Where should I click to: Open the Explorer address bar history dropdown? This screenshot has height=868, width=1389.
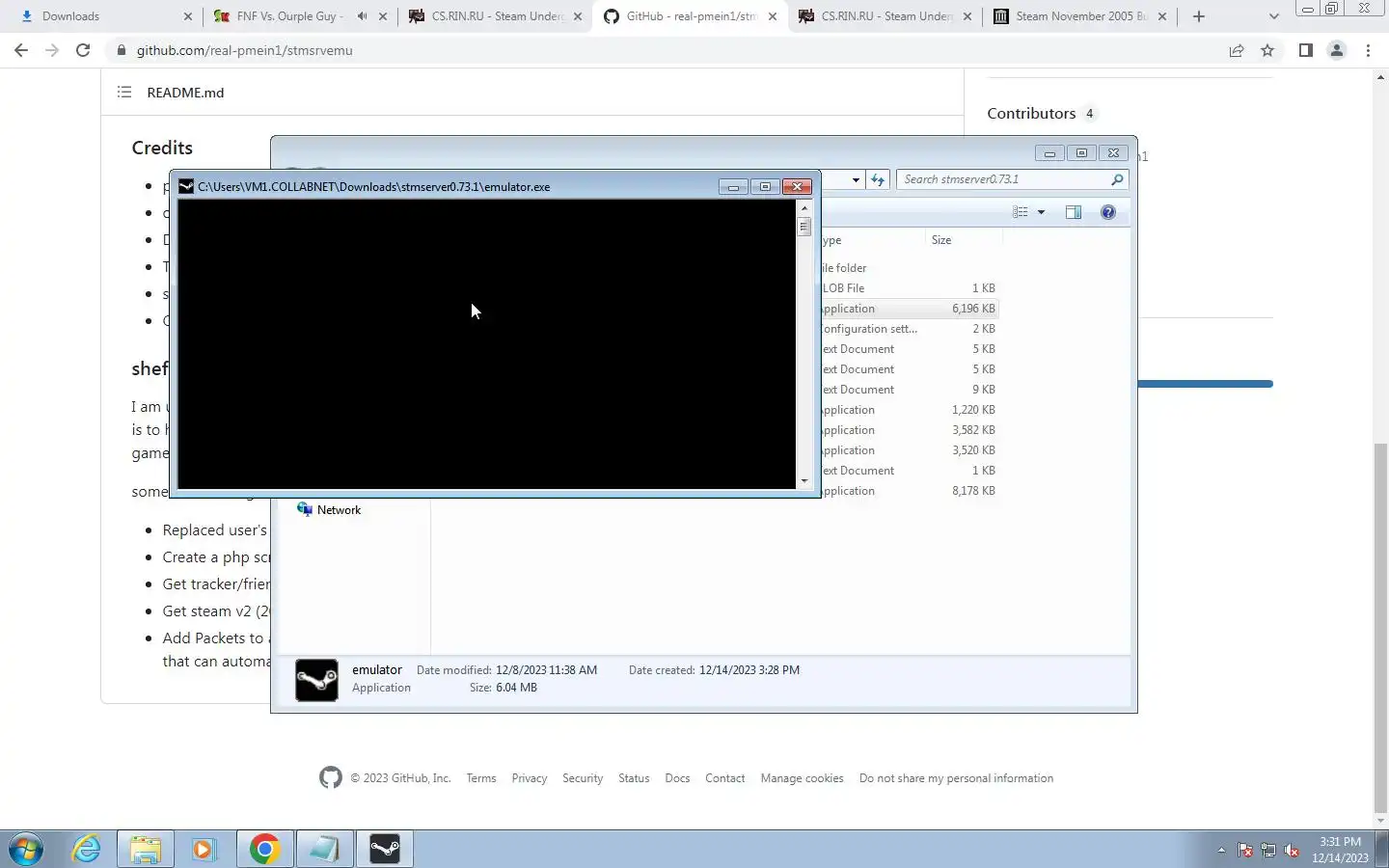pos(856,180)
